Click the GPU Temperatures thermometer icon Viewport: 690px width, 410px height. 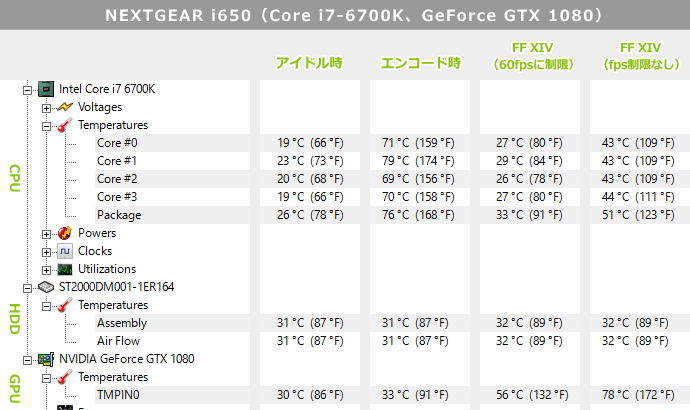pos(65,377)
